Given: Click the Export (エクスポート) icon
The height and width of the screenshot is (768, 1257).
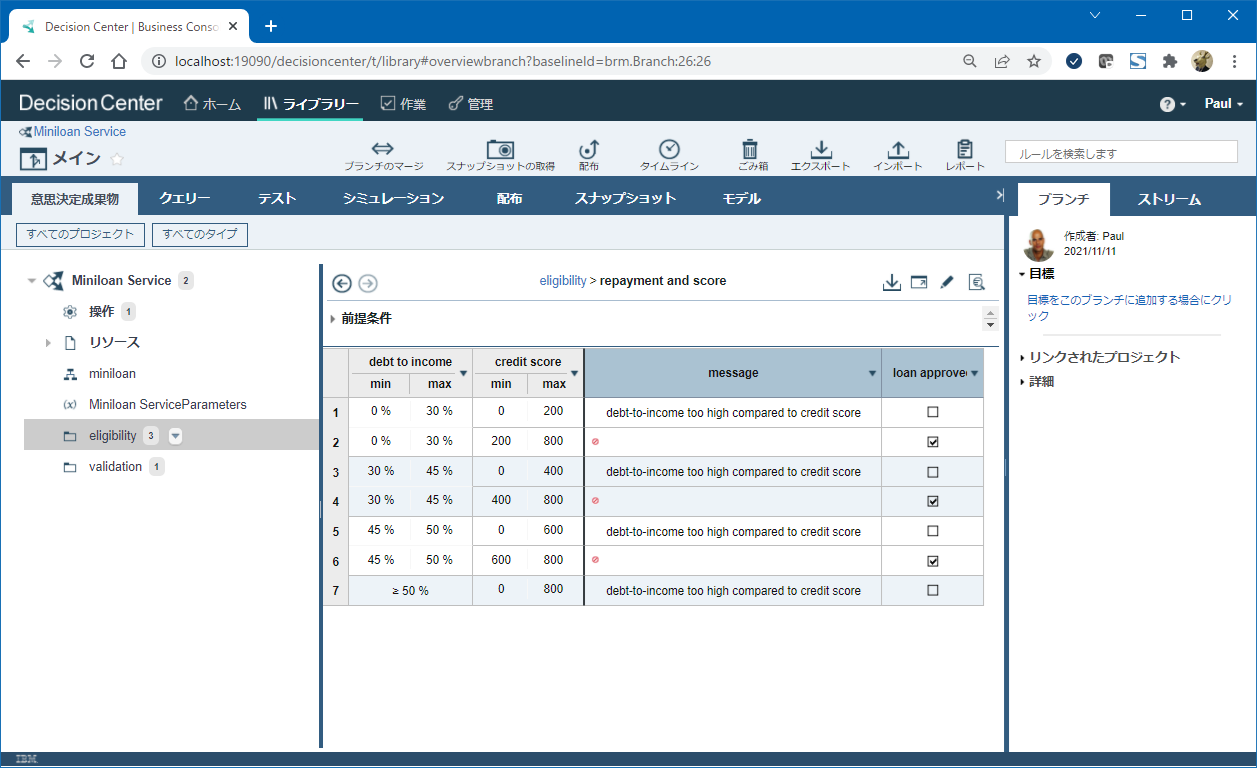Looking at the screenshot, I should point(820,149).
